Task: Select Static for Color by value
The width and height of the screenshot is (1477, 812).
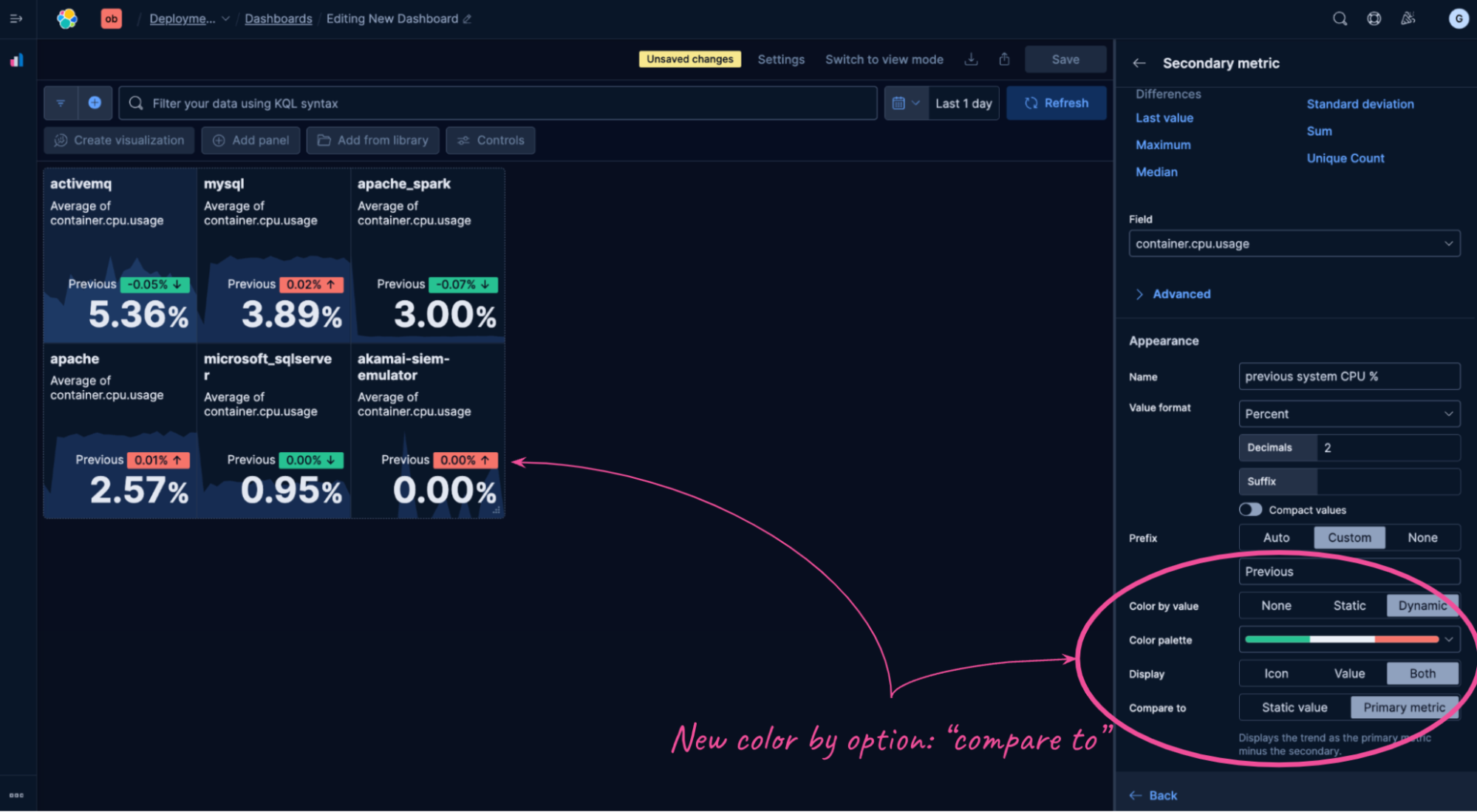Action: point(1348,606)
